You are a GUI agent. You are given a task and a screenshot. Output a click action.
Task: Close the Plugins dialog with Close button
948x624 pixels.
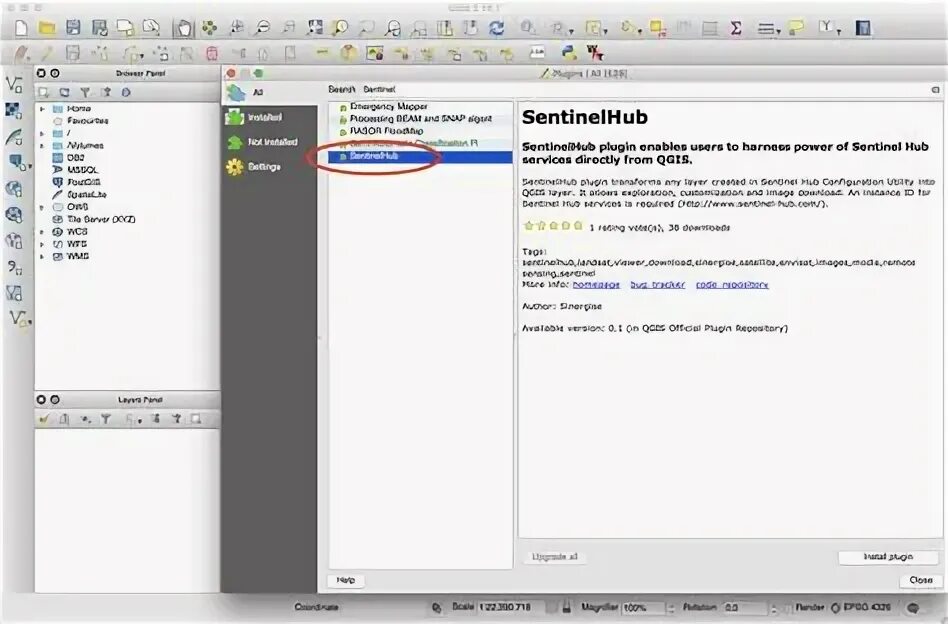tap(921, 580)
